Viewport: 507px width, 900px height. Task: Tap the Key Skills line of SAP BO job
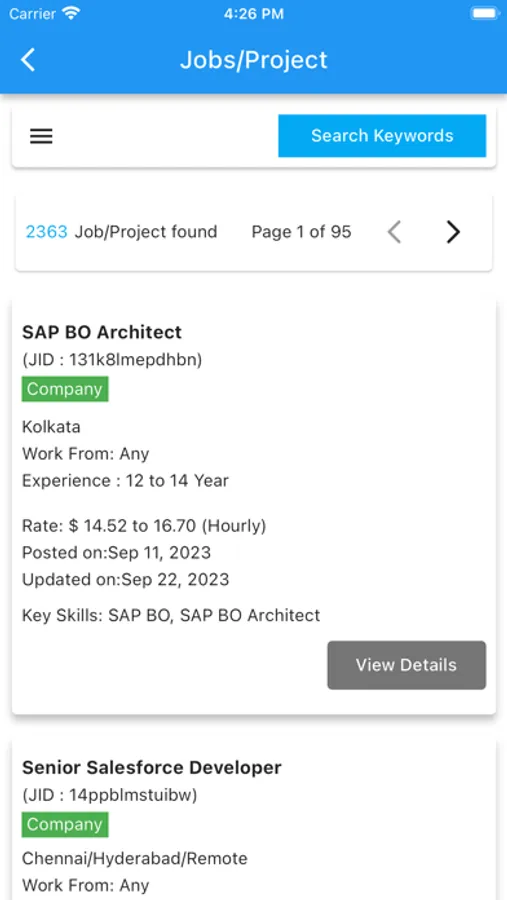click(x=171, y=615)
